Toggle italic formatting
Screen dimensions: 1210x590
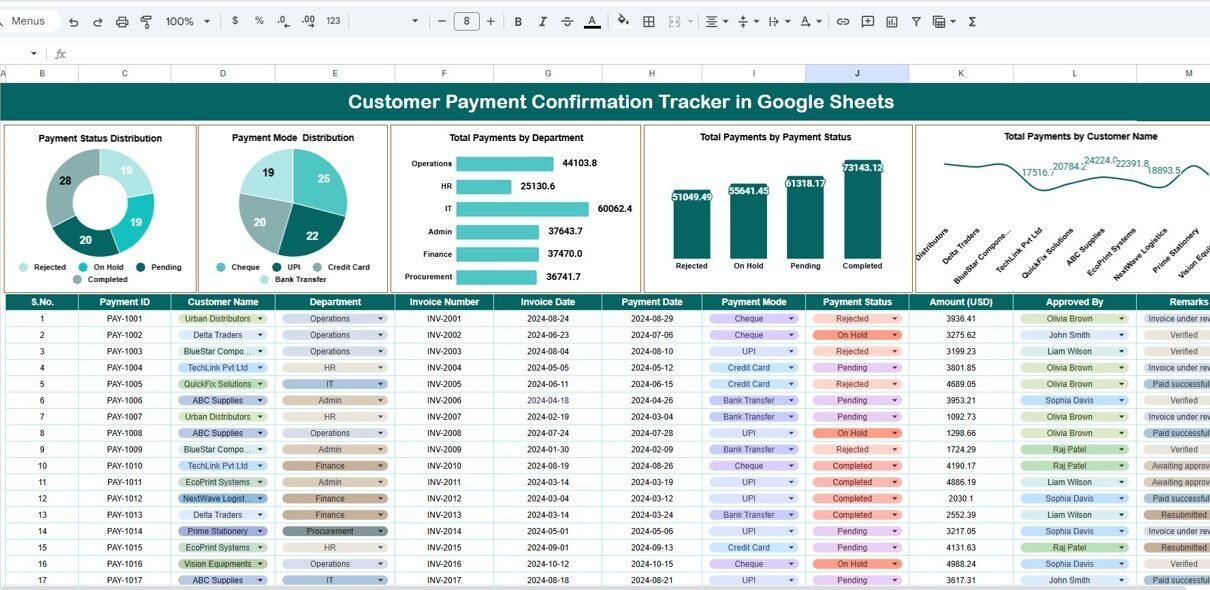[543, 21]
